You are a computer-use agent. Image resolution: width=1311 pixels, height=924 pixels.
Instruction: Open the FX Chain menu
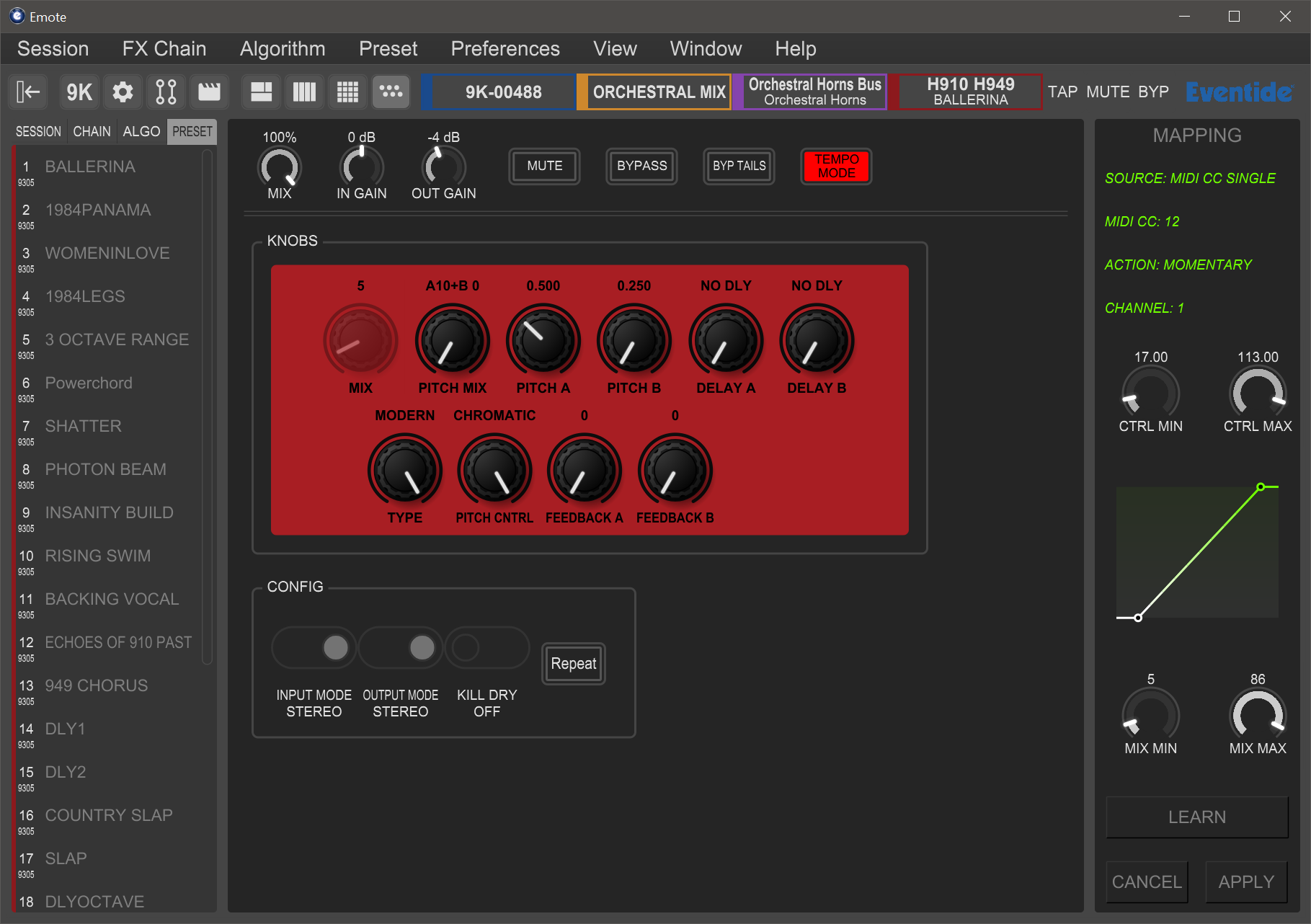point(164,49)
